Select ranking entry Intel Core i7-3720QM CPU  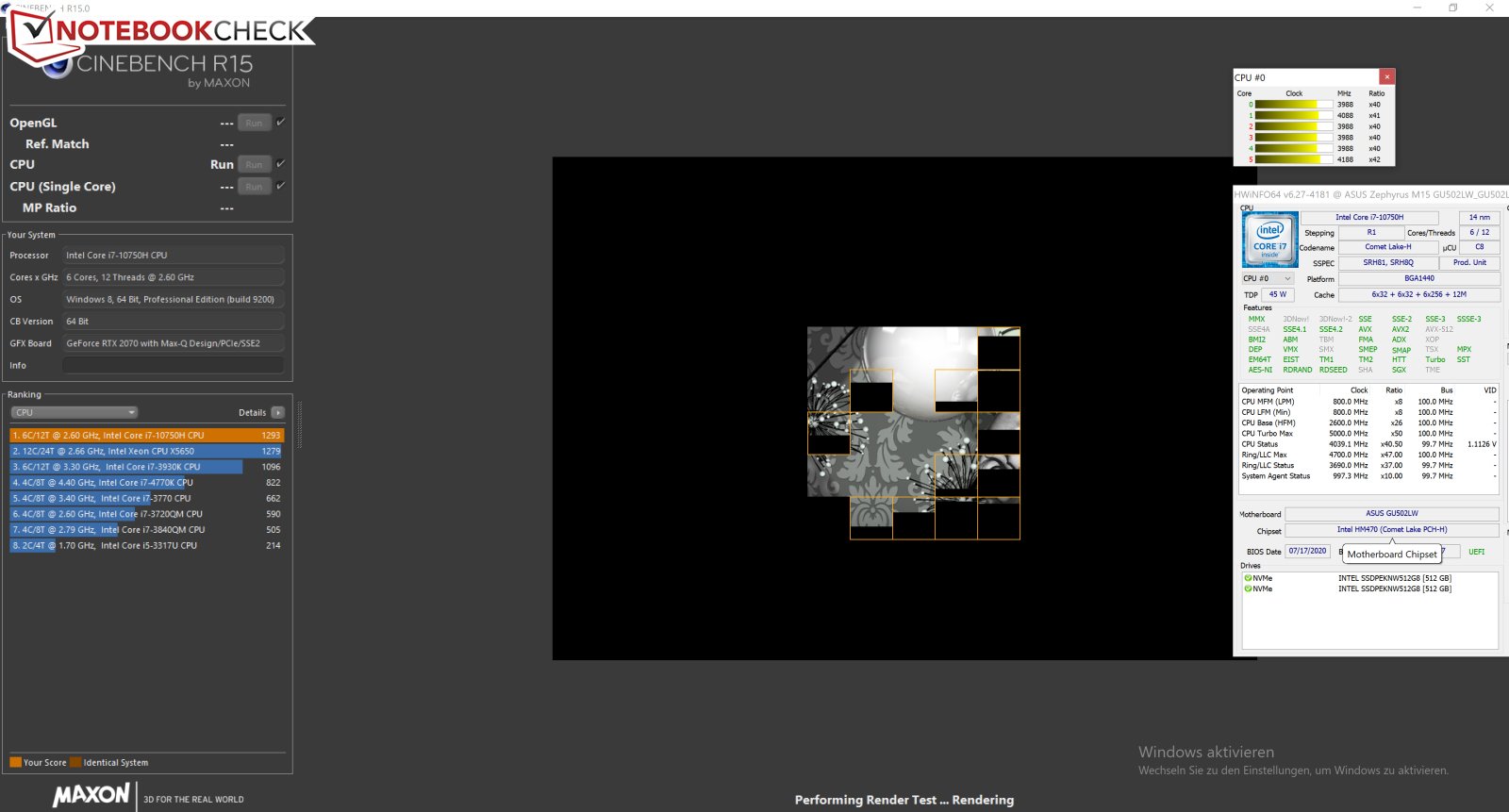pos(146,514)
